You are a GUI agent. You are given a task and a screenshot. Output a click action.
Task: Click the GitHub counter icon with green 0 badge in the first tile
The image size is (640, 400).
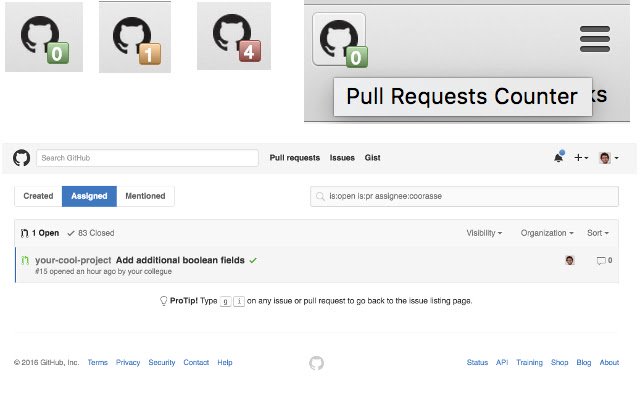tap(44, 38)
